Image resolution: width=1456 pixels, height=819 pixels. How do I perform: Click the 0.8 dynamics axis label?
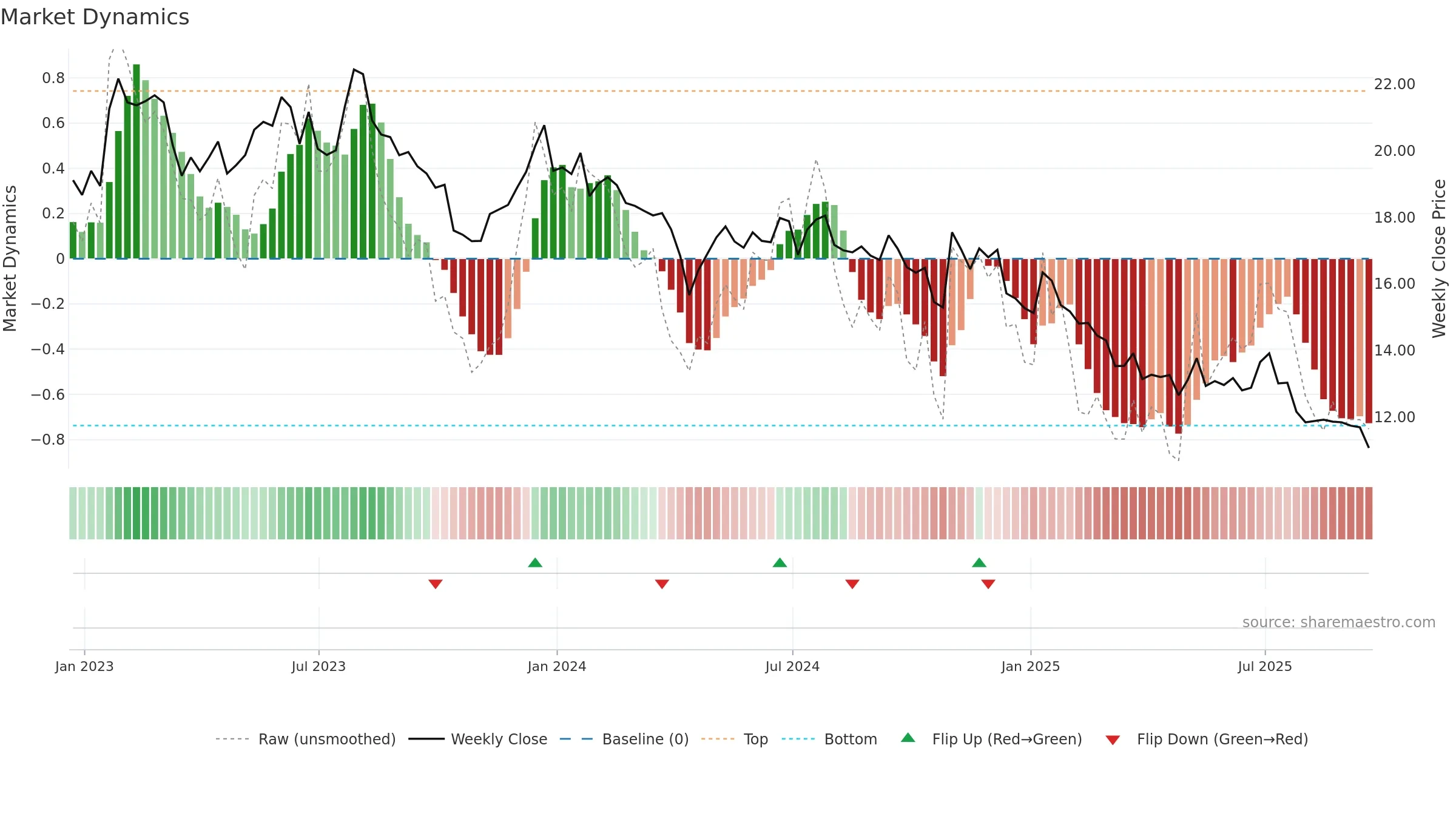[53, 78]
